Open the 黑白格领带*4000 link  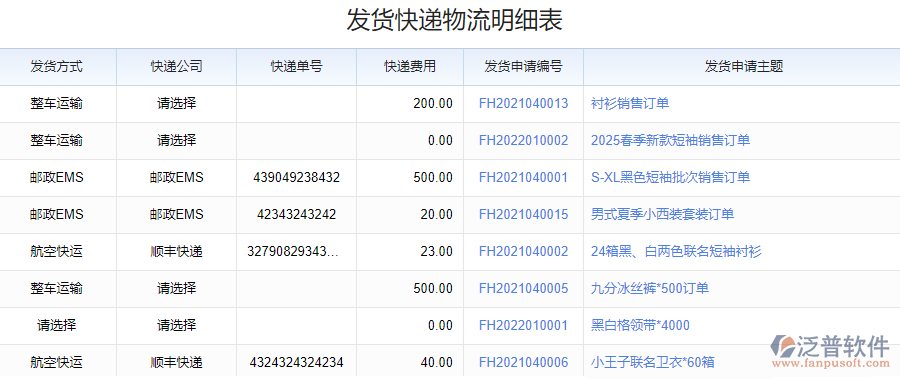coord(641,326)
